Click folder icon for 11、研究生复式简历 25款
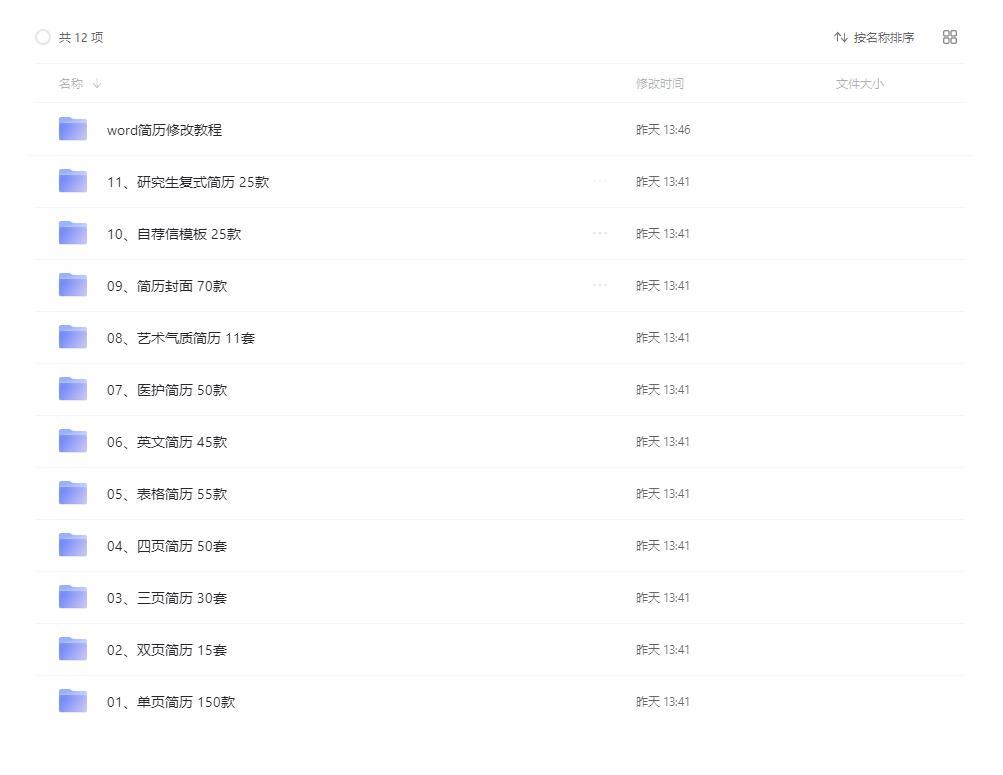 click(x=73, y=181)
